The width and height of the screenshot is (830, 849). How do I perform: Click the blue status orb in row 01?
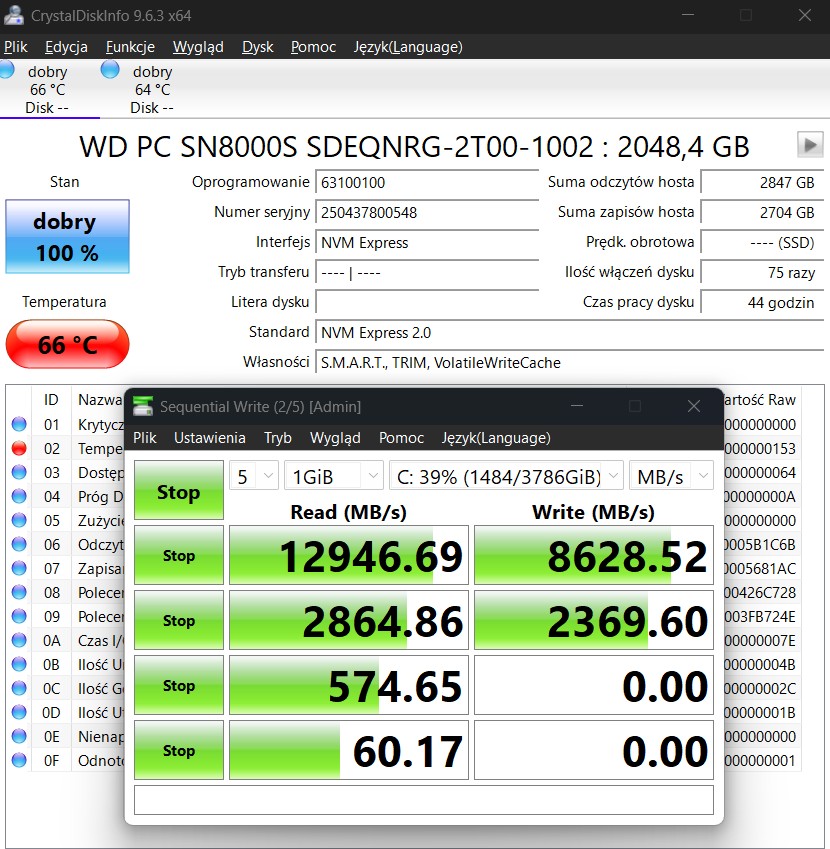pos(18,424)
